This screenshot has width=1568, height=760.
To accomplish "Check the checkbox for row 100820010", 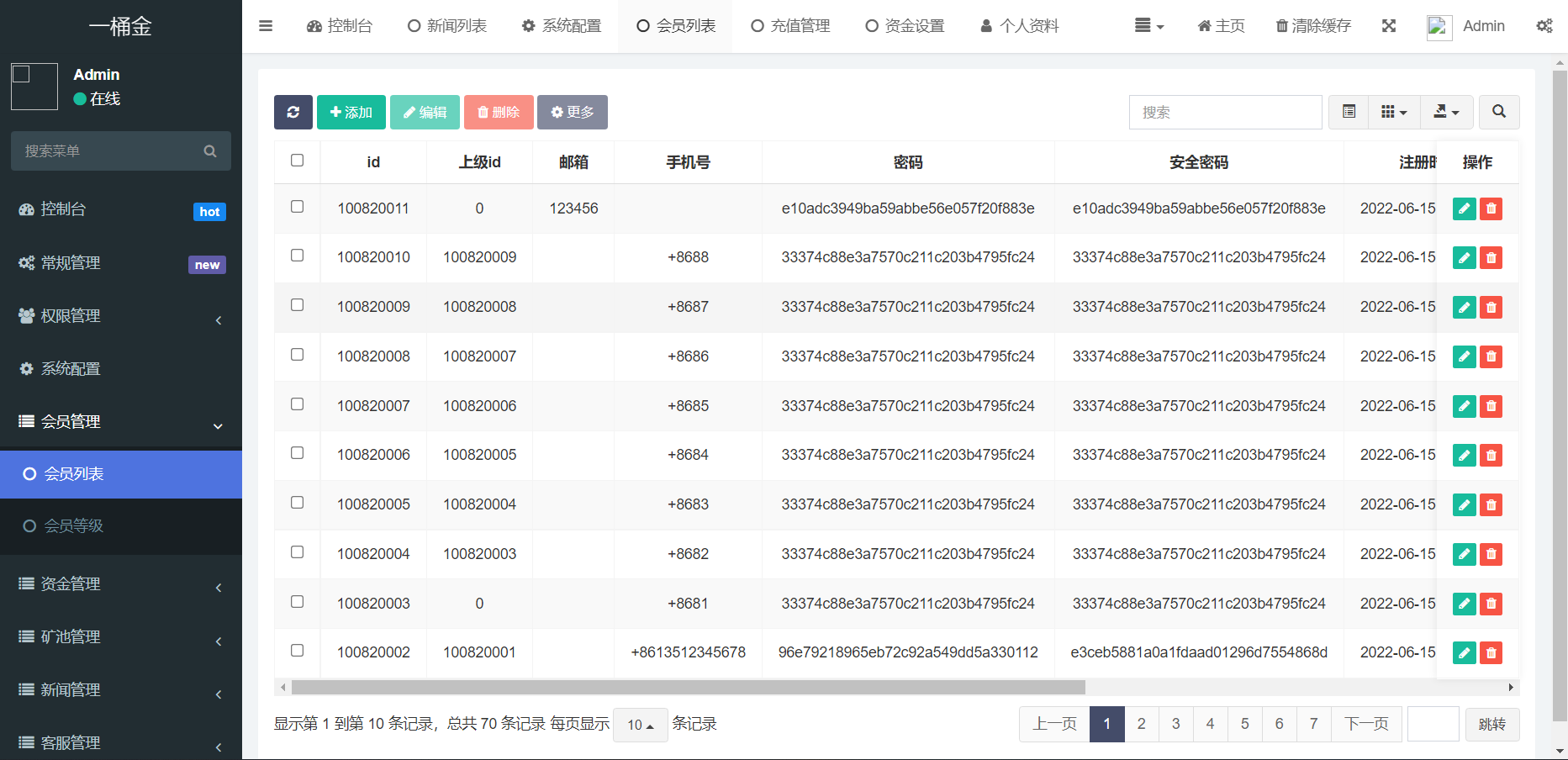I will pos(297,256).
